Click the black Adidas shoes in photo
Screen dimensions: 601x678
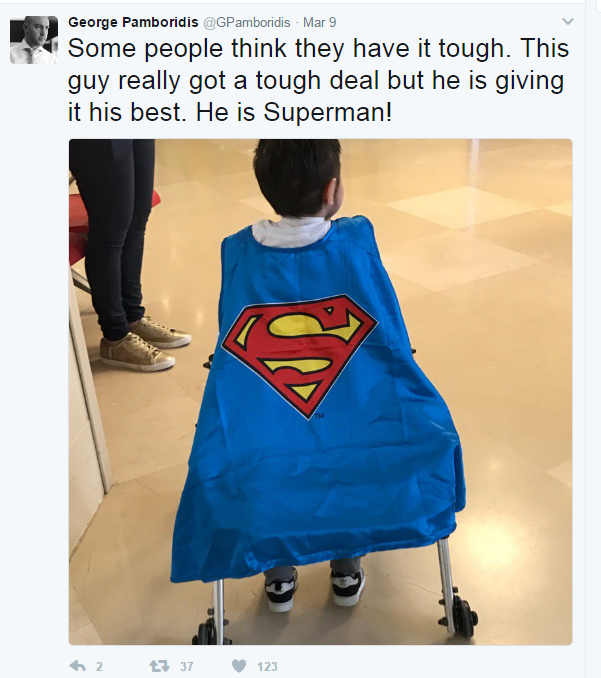click(x=315, y=589)
